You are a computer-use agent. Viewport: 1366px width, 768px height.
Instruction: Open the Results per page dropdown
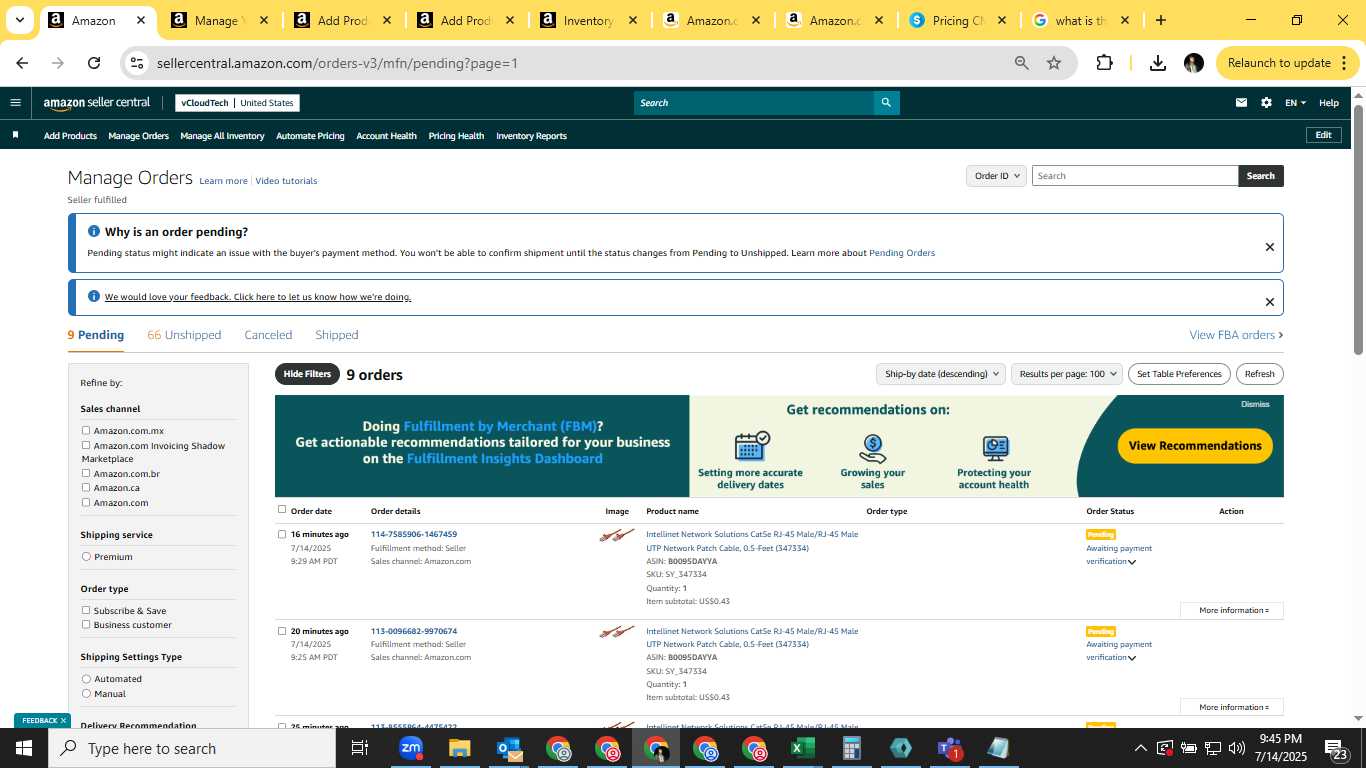point(1067,374)
